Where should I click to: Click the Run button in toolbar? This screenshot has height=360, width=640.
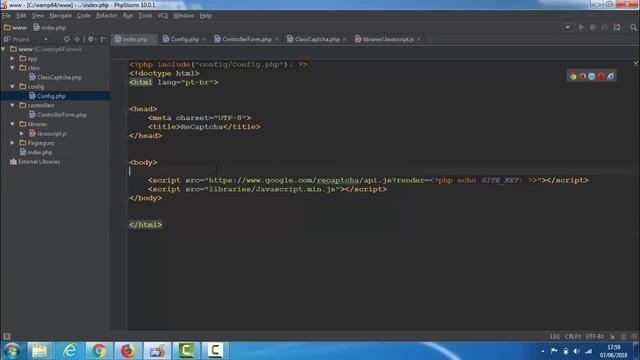(x=581, y=27)
